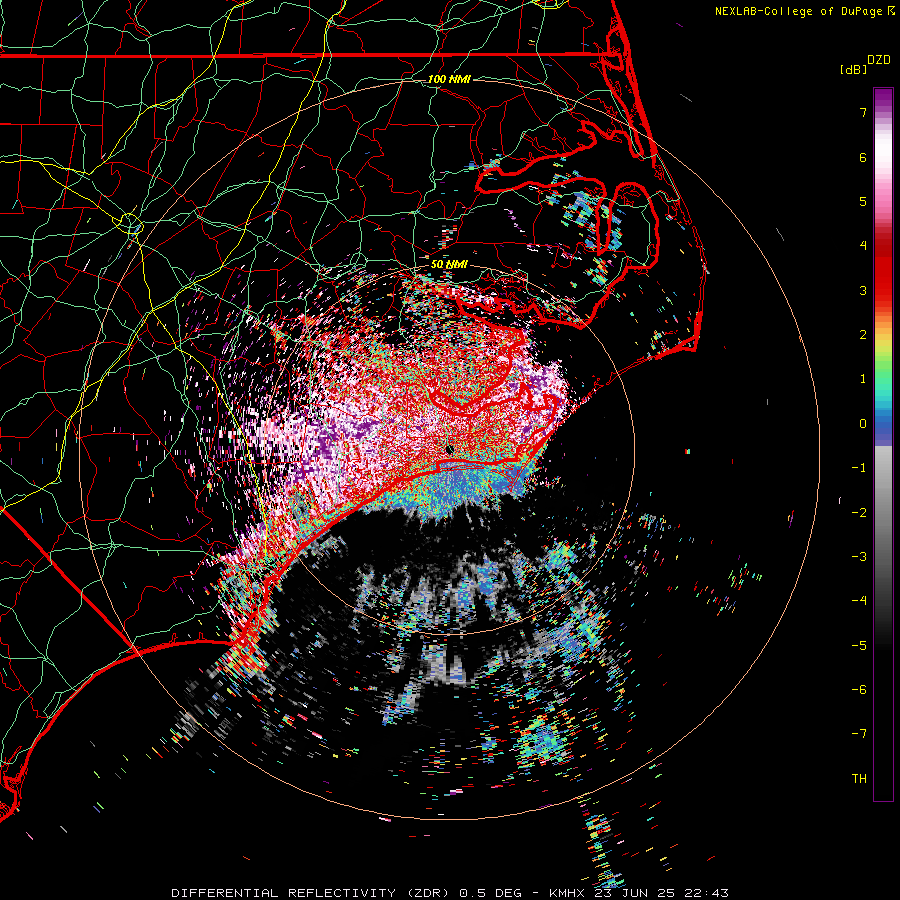Click the -5 value on the scale
The height and width of the screenshot is (900, 900).
pos(859,646)
